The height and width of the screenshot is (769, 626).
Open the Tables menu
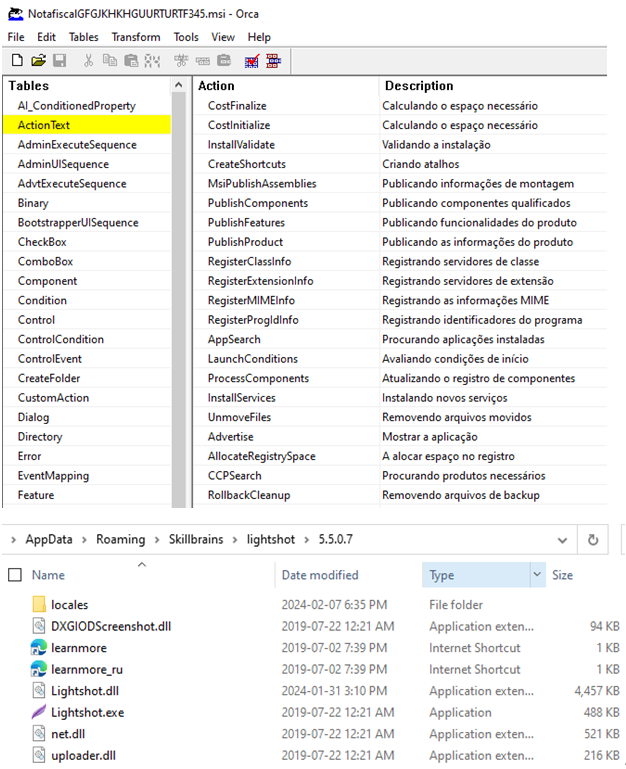tap(83, 37)
